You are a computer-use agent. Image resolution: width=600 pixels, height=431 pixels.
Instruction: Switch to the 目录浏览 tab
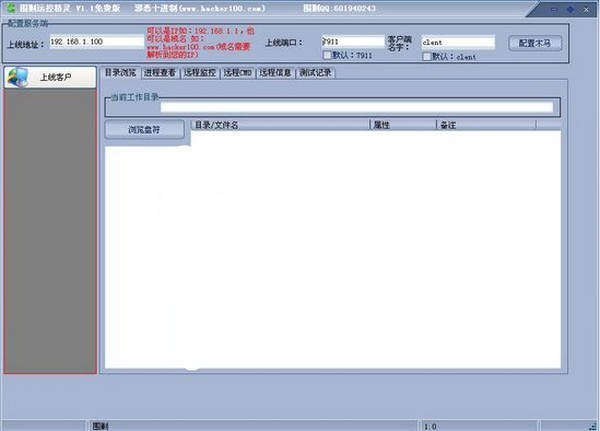point(120,73)
